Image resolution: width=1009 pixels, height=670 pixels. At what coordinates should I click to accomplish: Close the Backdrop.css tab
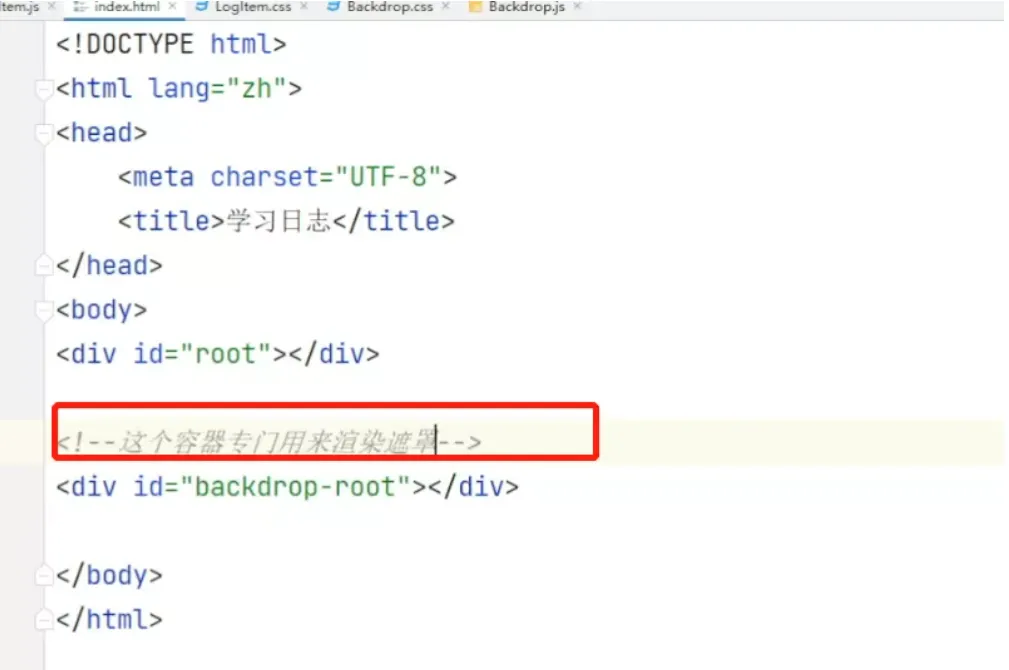point(446,6)
